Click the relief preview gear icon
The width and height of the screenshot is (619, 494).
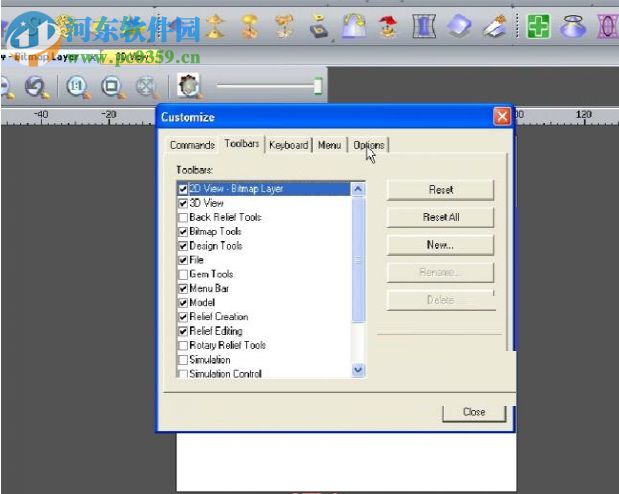pyautogui.click(x=189, y=86)
